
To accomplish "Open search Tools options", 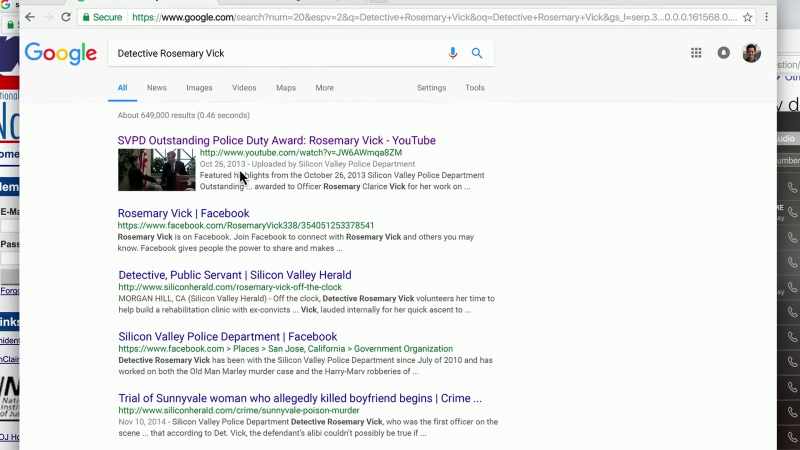I will 474,88.
